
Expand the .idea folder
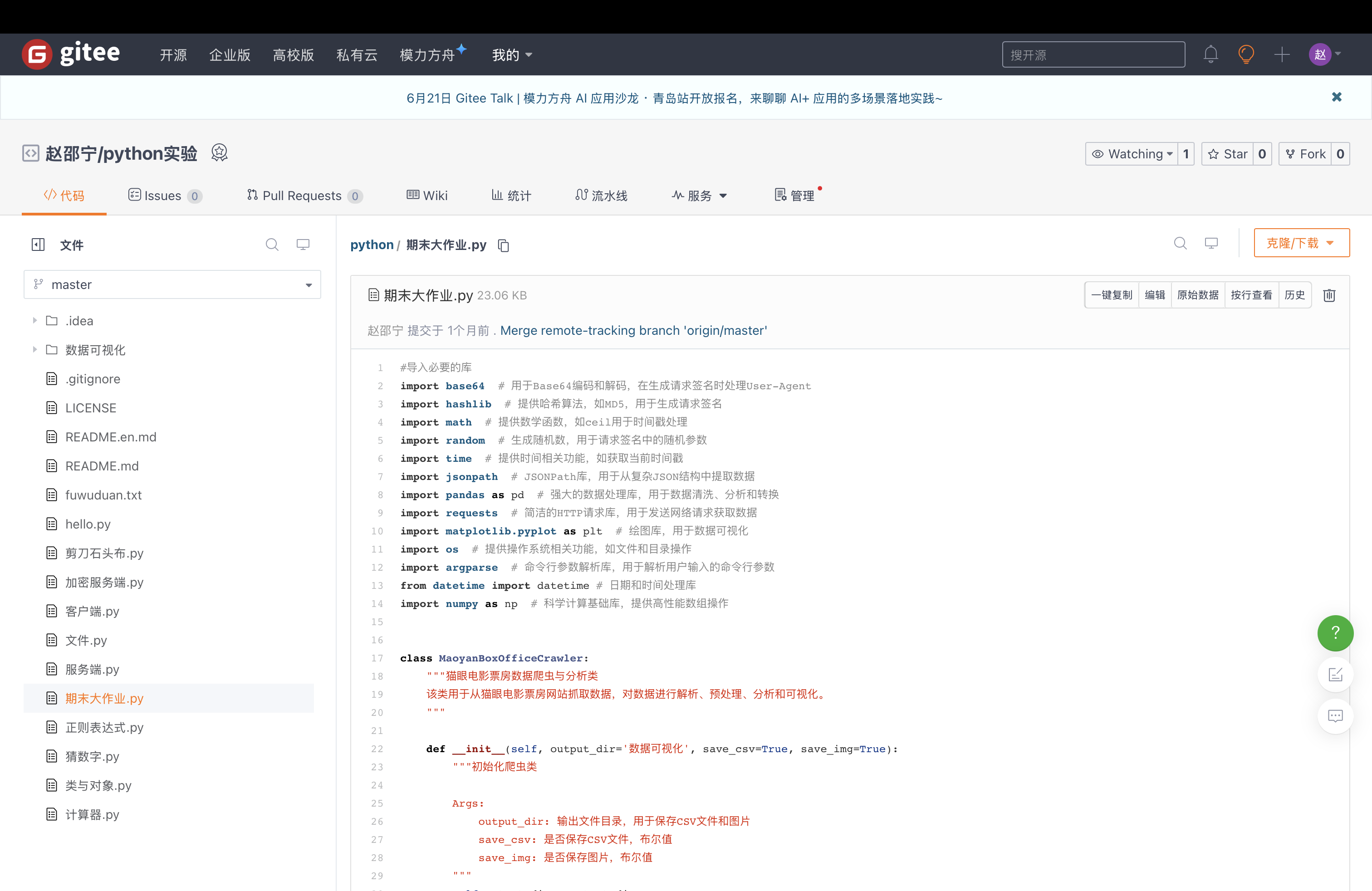pos(34,320)
